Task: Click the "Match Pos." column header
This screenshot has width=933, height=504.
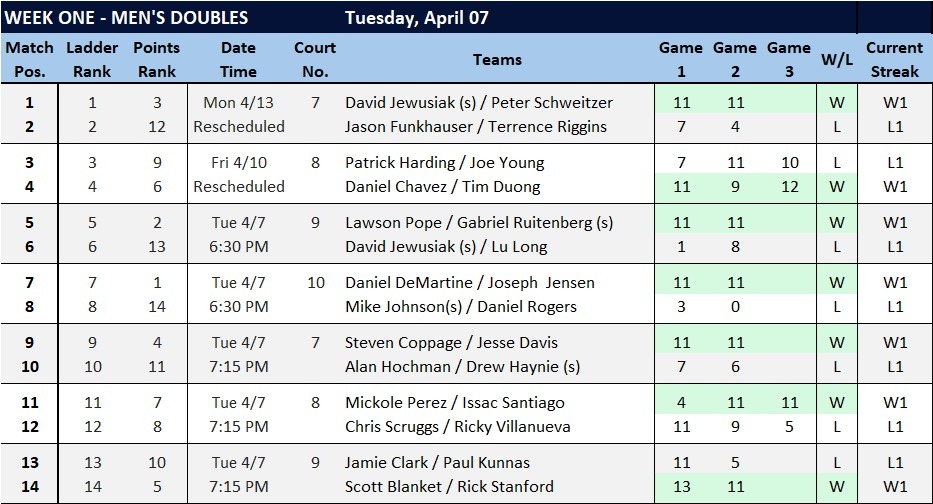Action: 30,60
